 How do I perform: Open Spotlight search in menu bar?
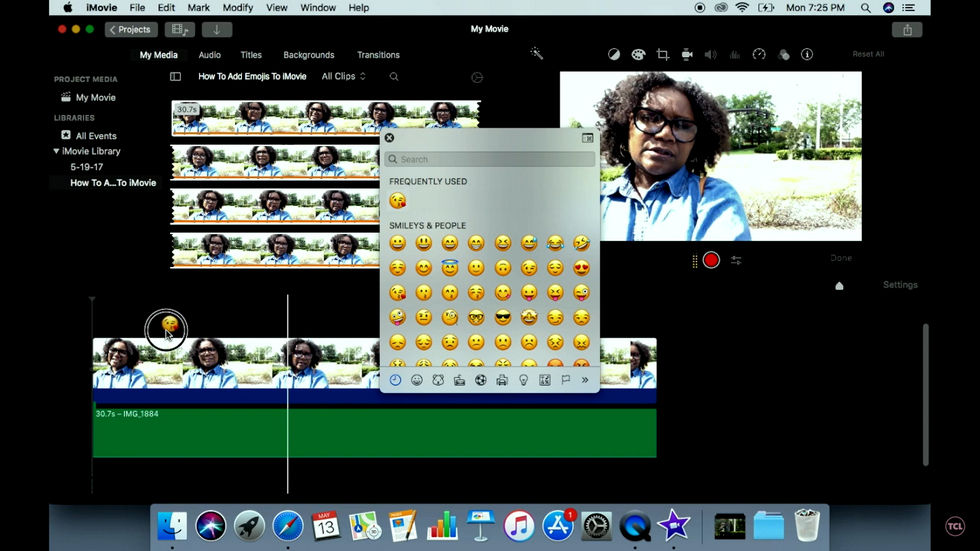point(865,7)
